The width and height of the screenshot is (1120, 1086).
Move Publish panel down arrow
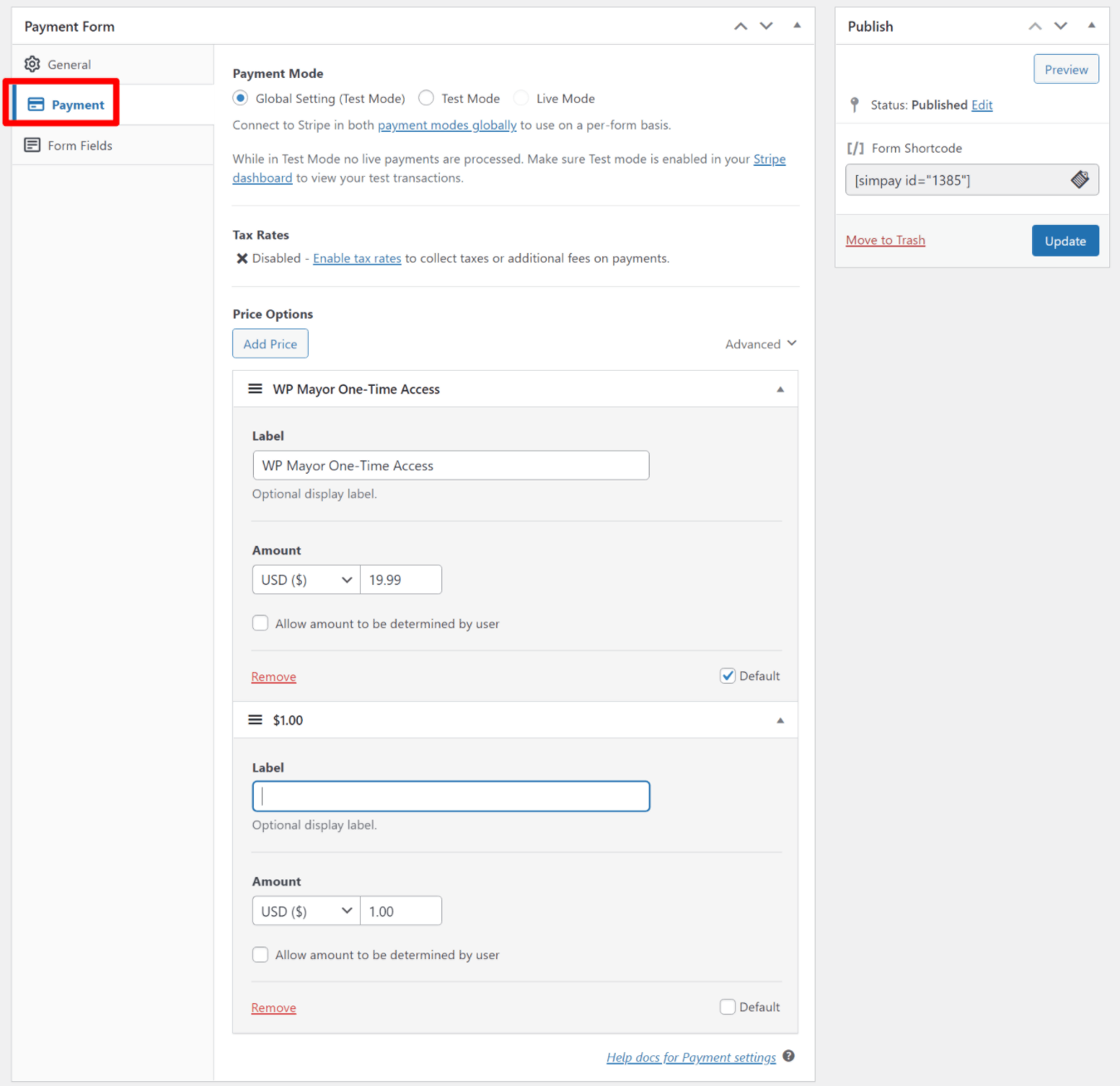coord(1061,27)
